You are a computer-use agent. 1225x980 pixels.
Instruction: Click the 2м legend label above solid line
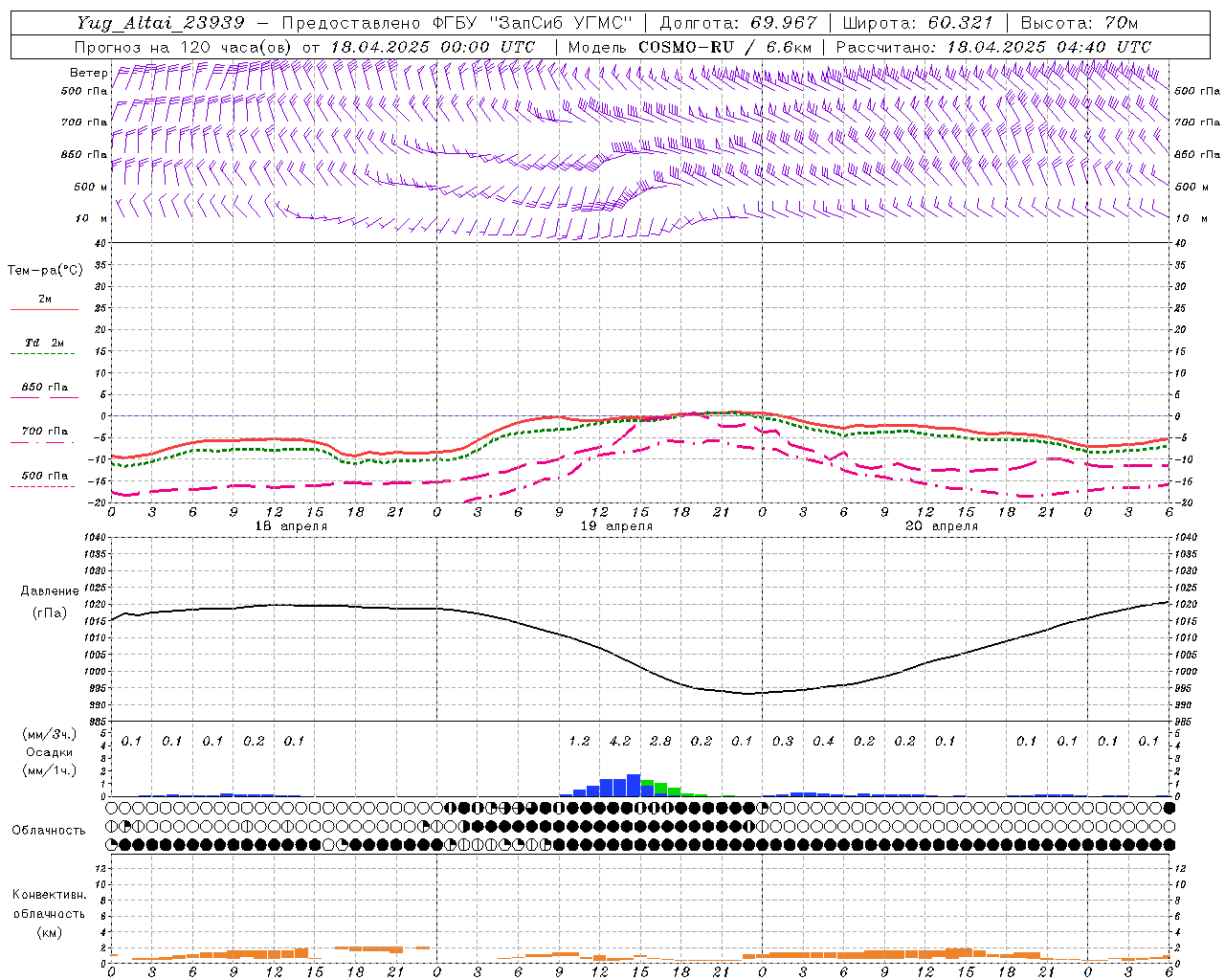click(x=45, y=299)
